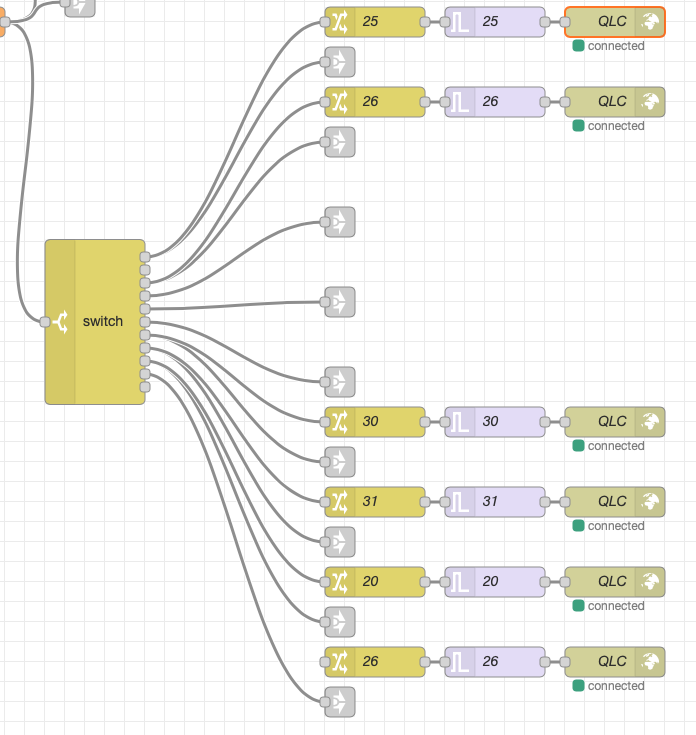This screenshot has width=696, height=735.
Task: Click the shuffle icon on change node 20
Action: [x=340, y=581]
